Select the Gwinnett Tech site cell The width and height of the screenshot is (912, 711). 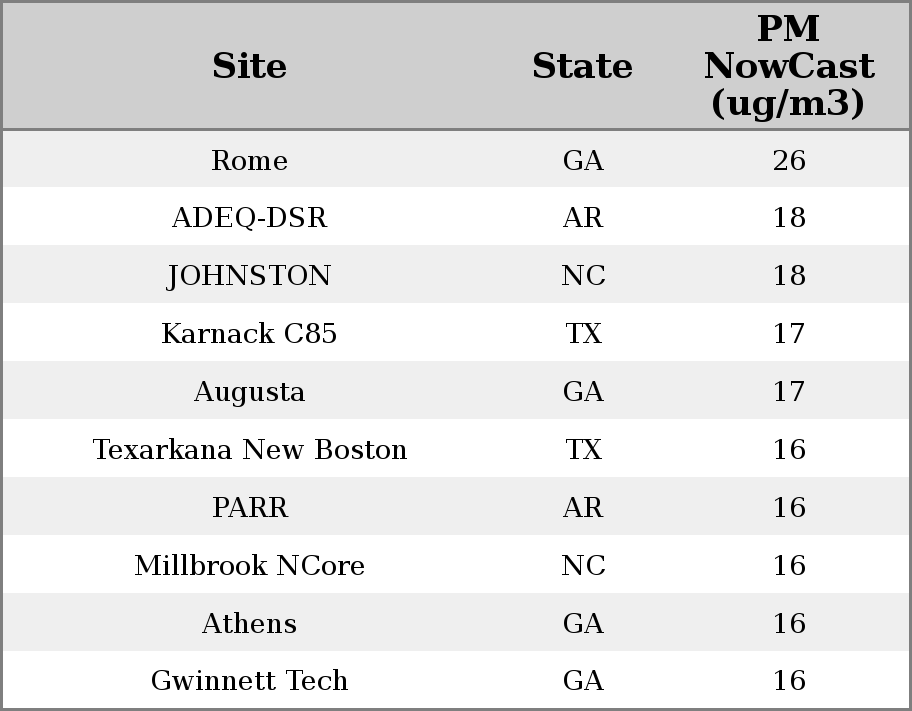pos(249,681)
